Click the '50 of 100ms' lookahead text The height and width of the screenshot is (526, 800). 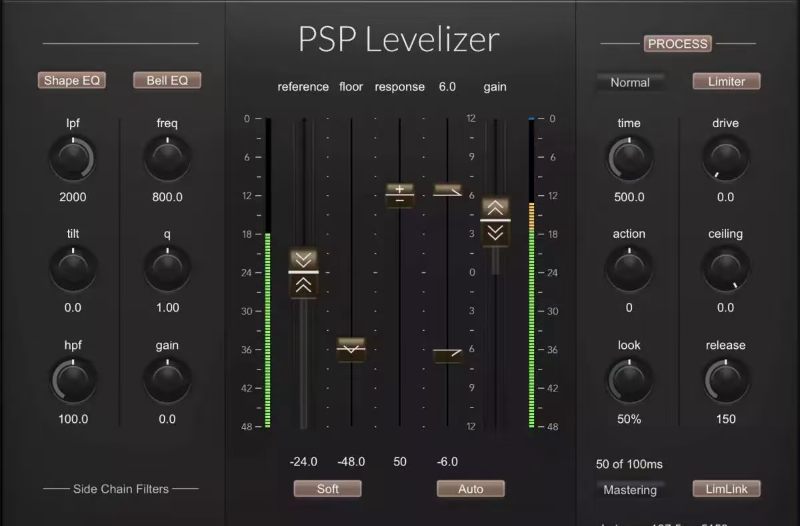pyautogui.click(x=629, y=464)
